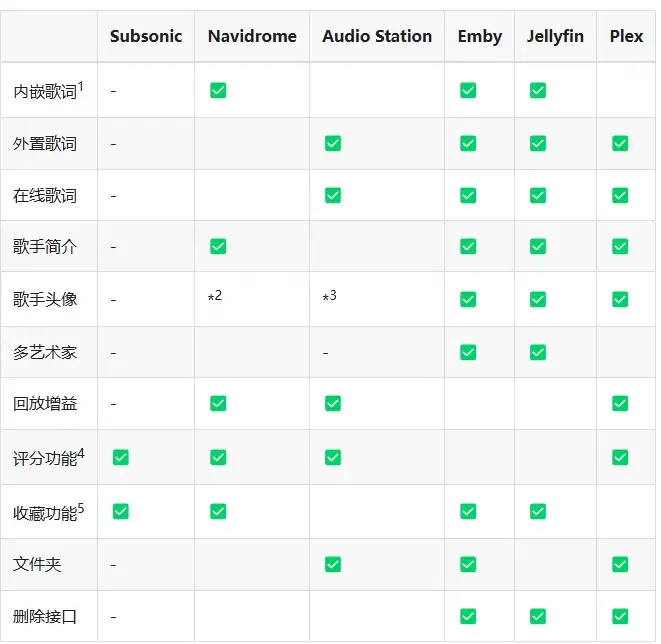
Task: Click the Navidrome check mark for 歌手简介
Action: click(218, 247)
